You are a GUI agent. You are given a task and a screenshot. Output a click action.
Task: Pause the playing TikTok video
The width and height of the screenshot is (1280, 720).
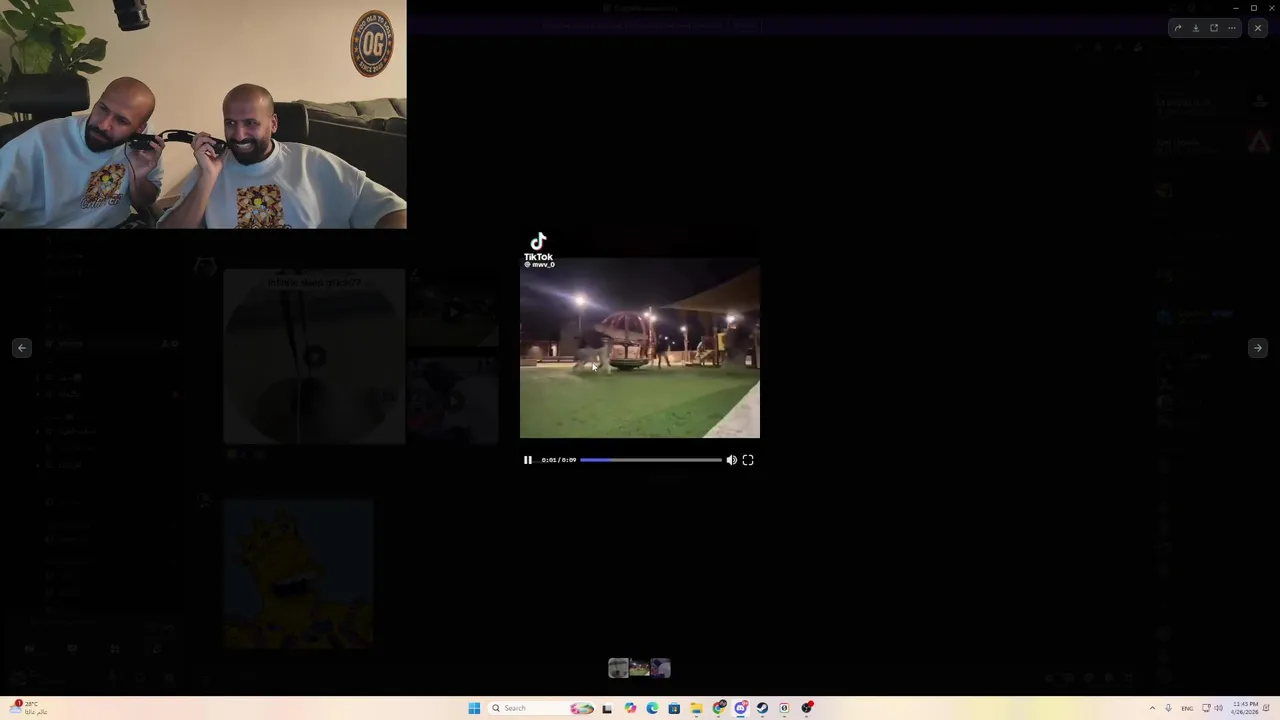528,460
